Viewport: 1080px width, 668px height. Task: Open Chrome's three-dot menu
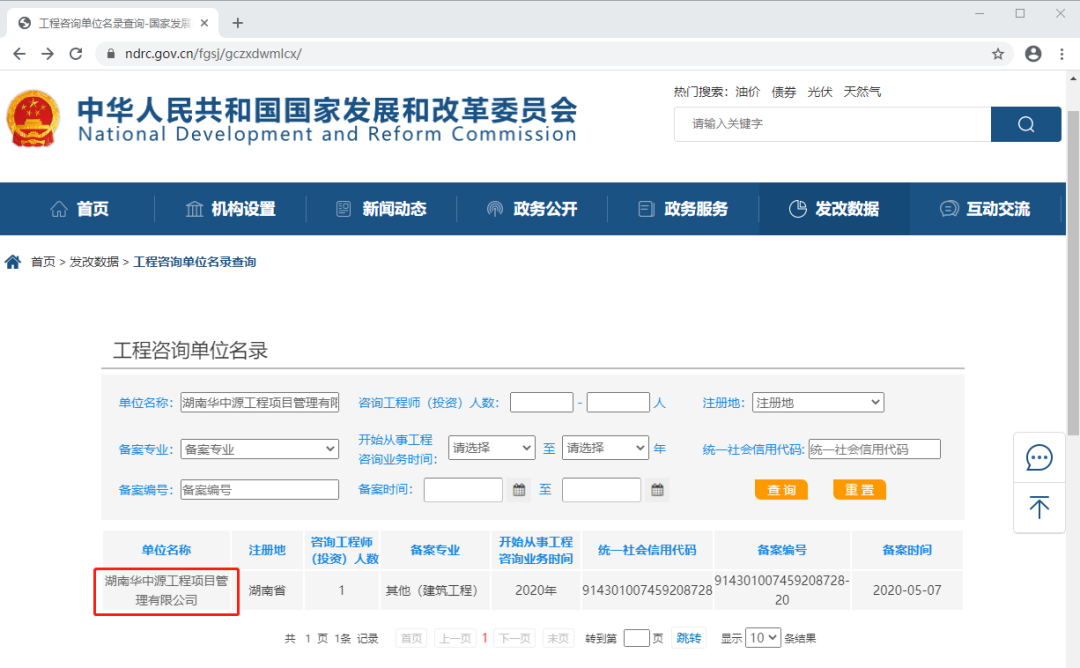click(x=1061, y=54)
